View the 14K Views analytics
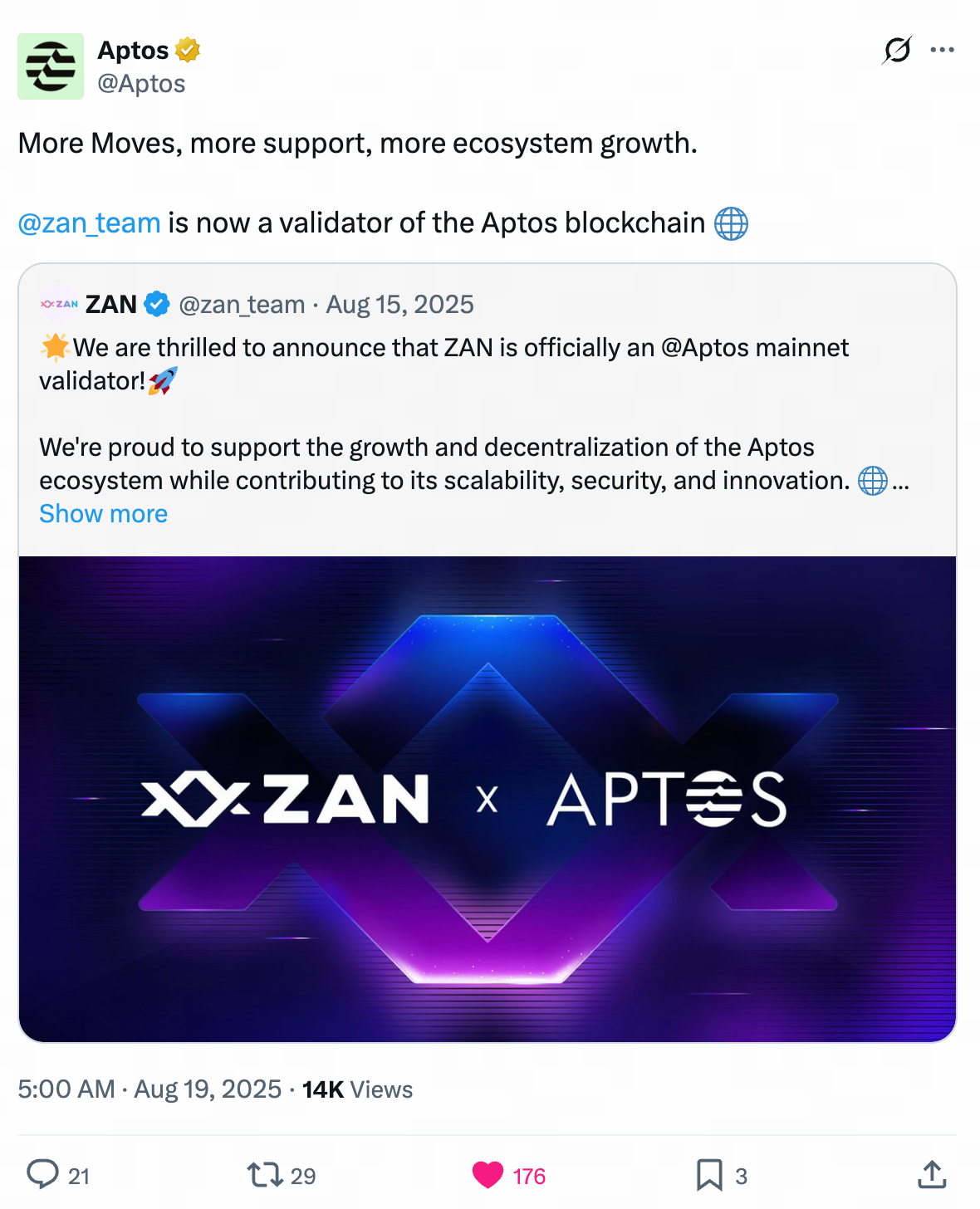980x1209 pixels. (357, 1089)
